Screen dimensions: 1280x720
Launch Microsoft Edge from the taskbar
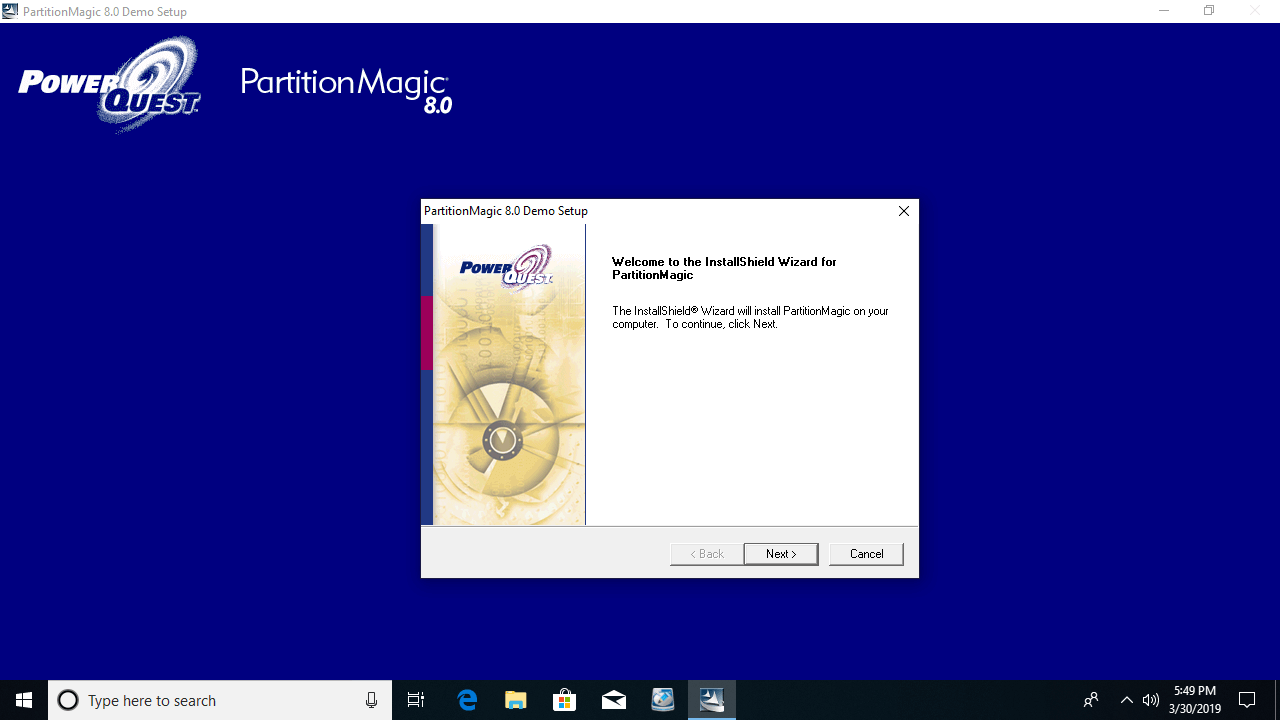(x=467, y=700)
